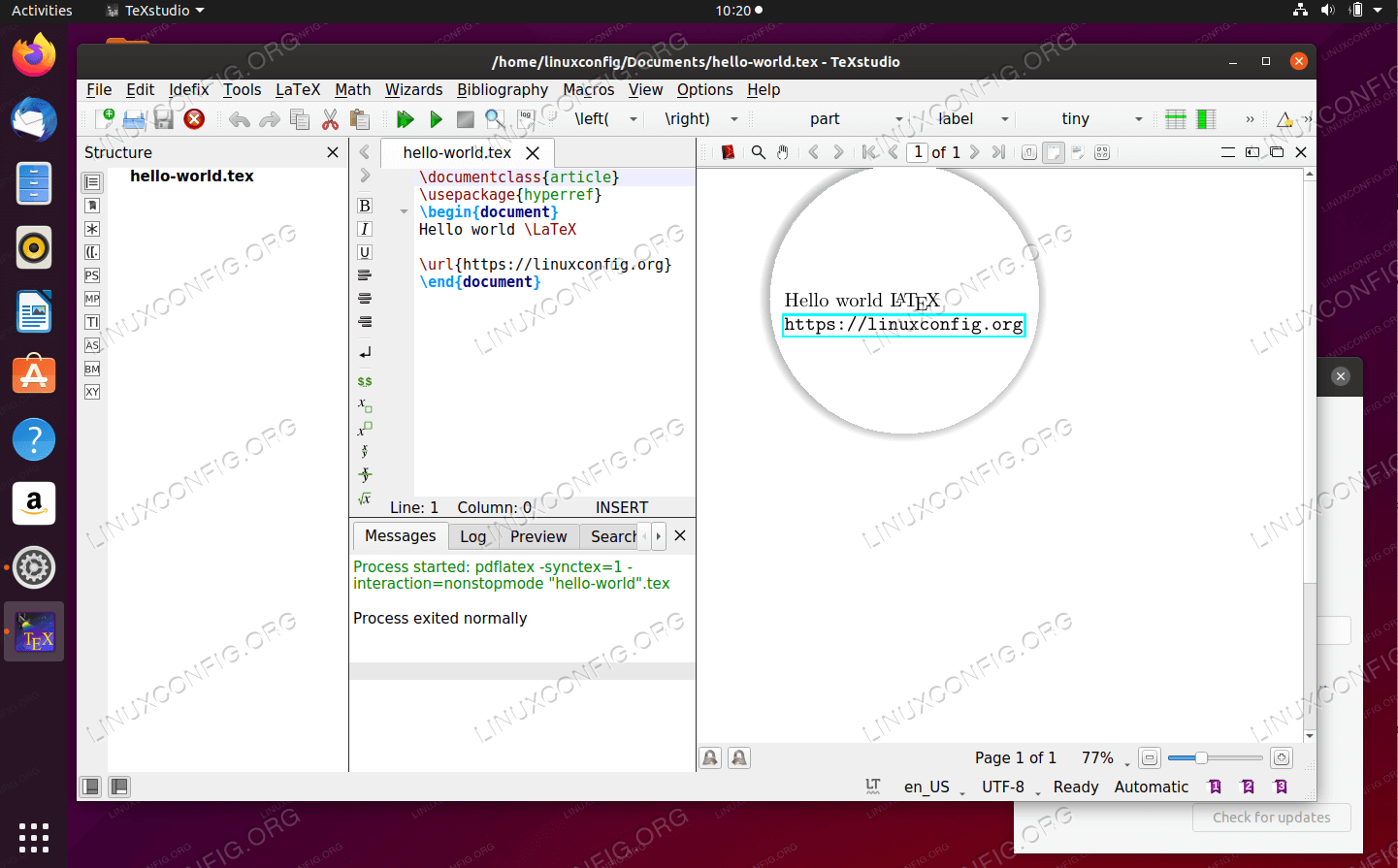Toggle two-page view in viewer
1398x868 pixels.
1078,153
